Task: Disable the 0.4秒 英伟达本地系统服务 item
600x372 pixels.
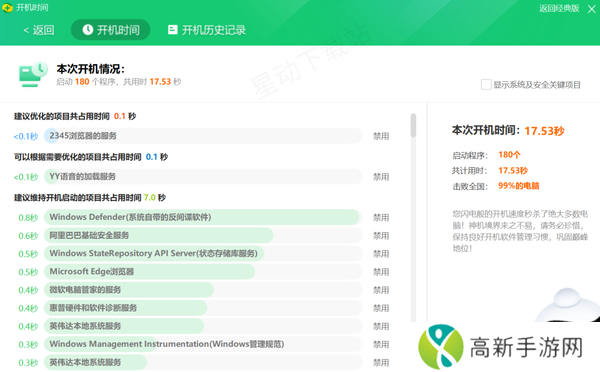Action: [381, 326]
